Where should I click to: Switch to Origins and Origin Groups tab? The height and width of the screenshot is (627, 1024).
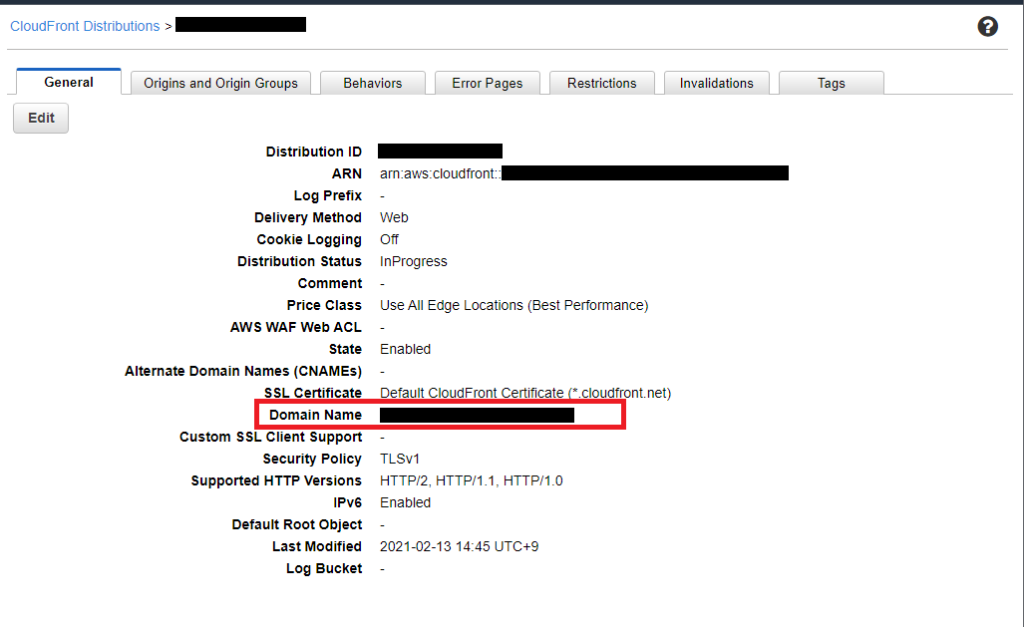coord(221,83)
